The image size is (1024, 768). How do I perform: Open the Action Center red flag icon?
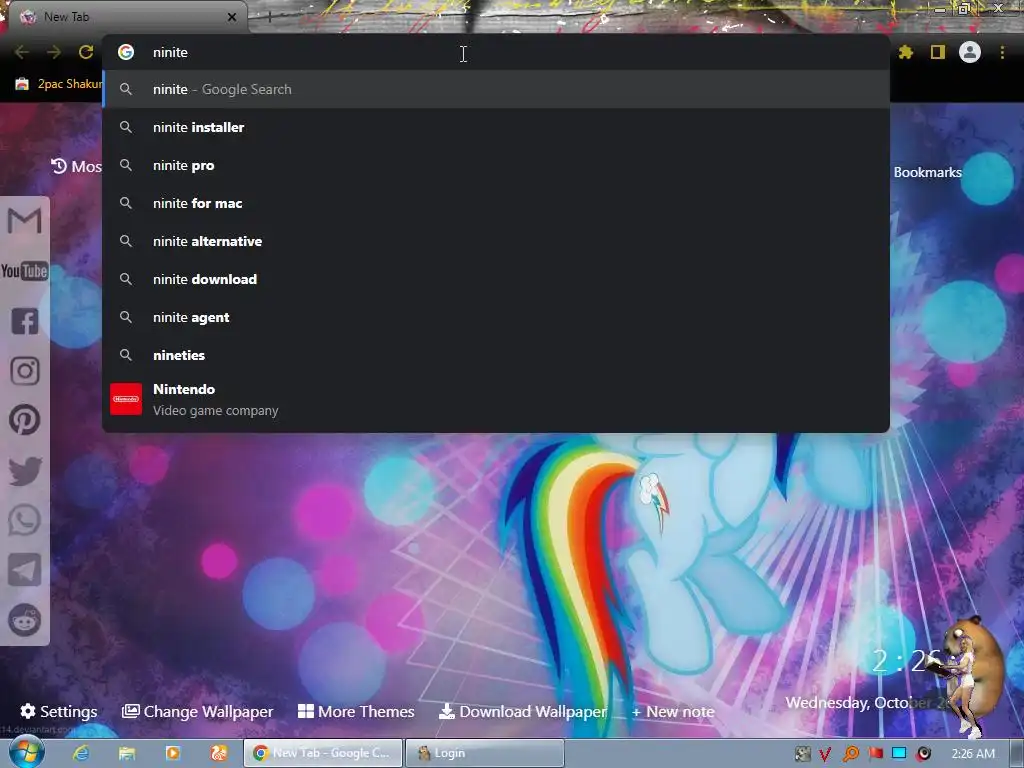[875, 754]
